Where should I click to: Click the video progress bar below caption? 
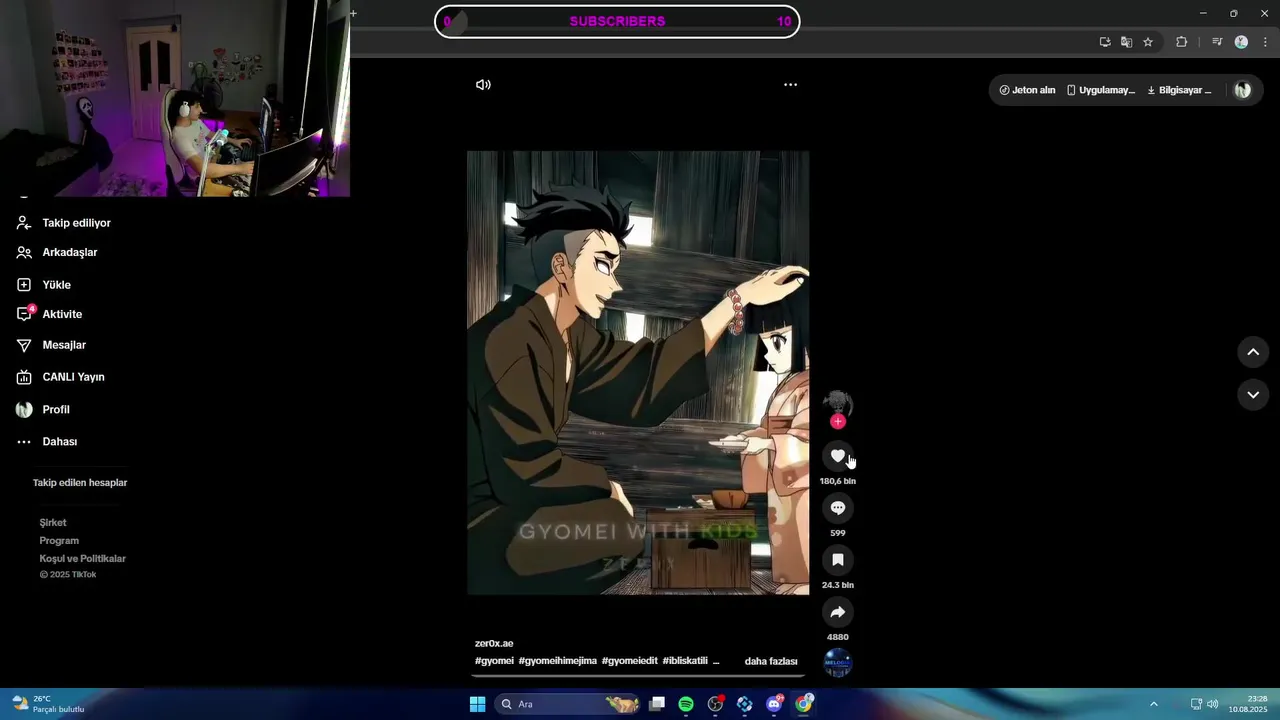coord(638,676)
